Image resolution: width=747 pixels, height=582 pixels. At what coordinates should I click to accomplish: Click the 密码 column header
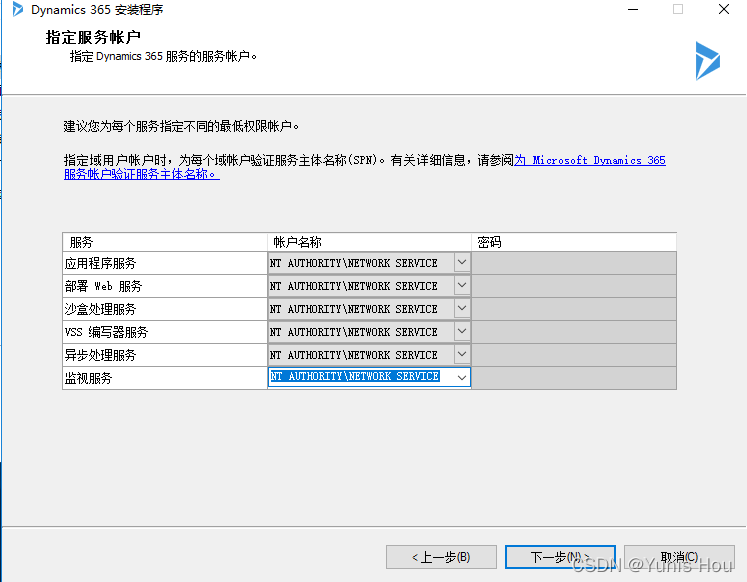(574, 242)
